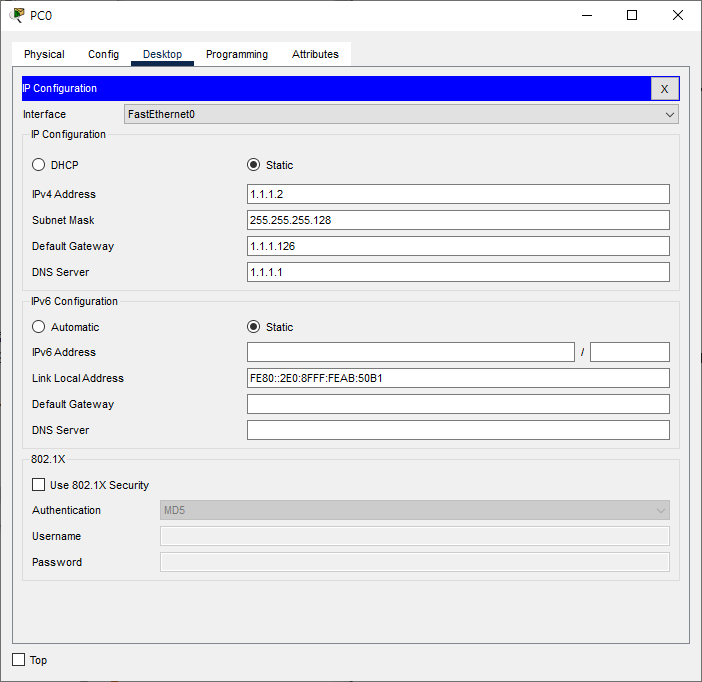Click the 802.1X Username field
Image resolution: width=702 pixels, height=682 pixels.
tap(415, 536)
